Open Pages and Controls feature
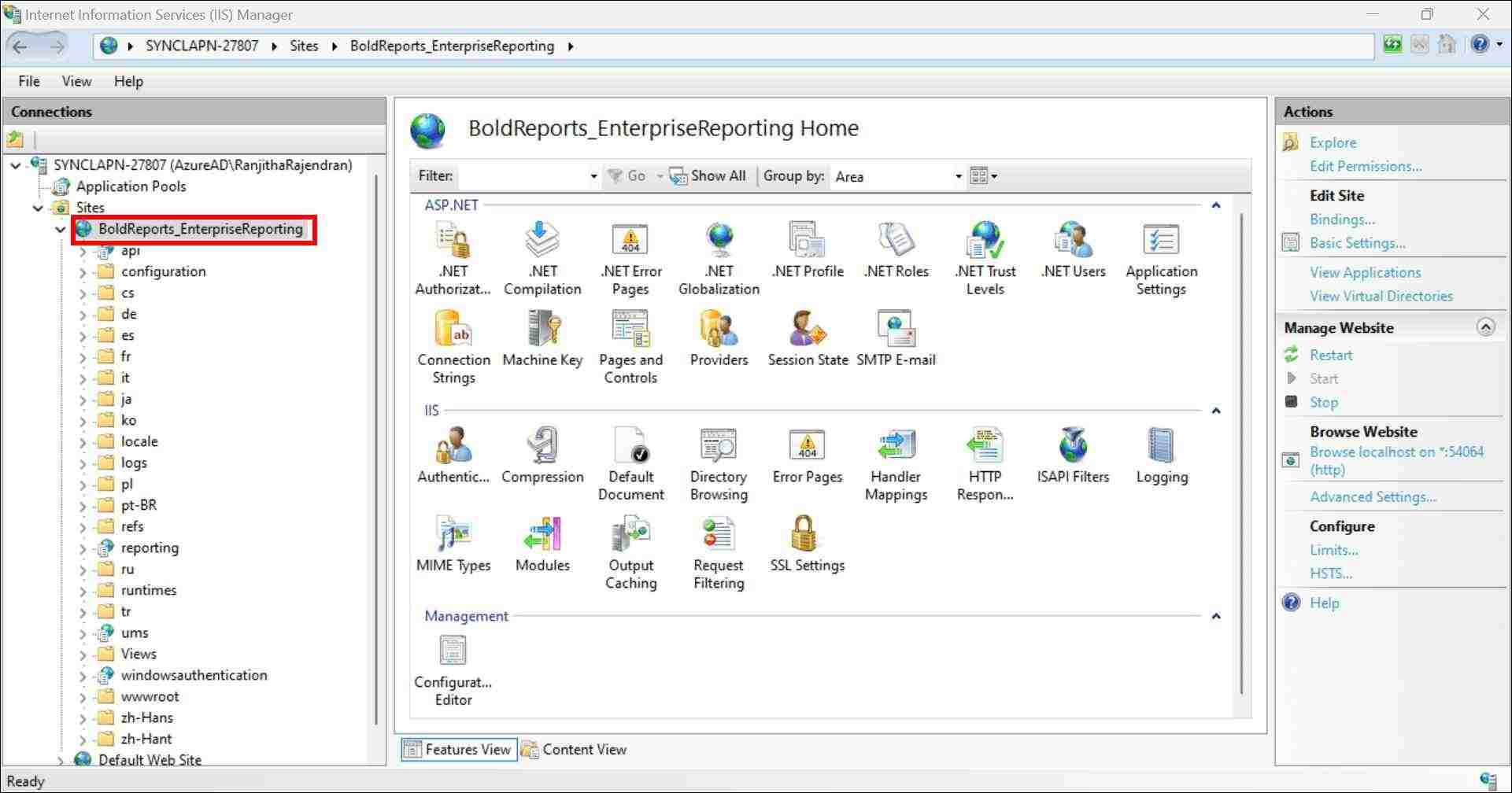Image resolution: width=1512 pixels, height=793 pixels. [x=630, y=347]
